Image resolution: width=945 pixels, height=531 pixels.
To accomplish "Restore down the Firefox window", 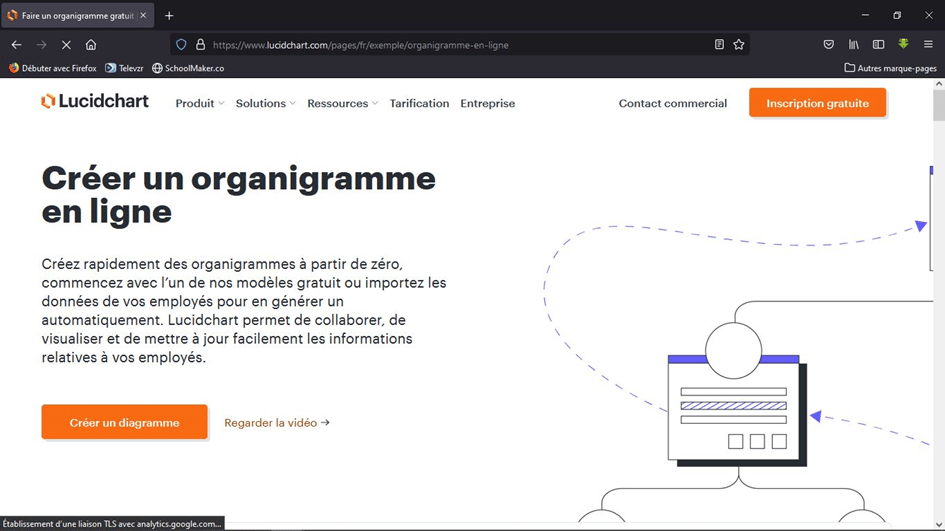I will click(x=897, y=15).
